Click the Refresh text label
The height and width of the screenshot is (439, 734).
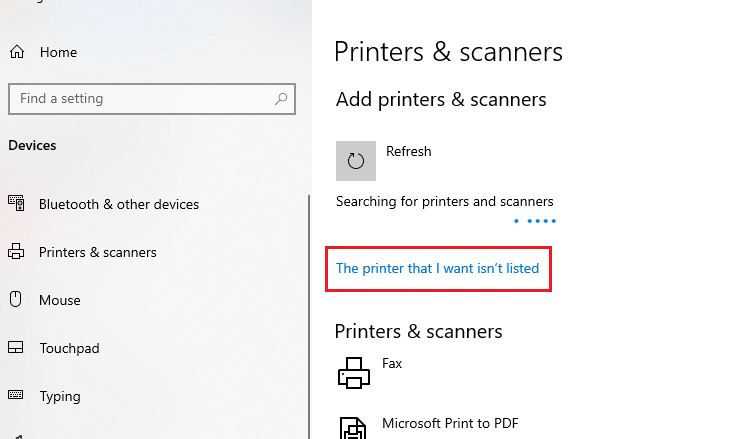click(x=408, y=152)
